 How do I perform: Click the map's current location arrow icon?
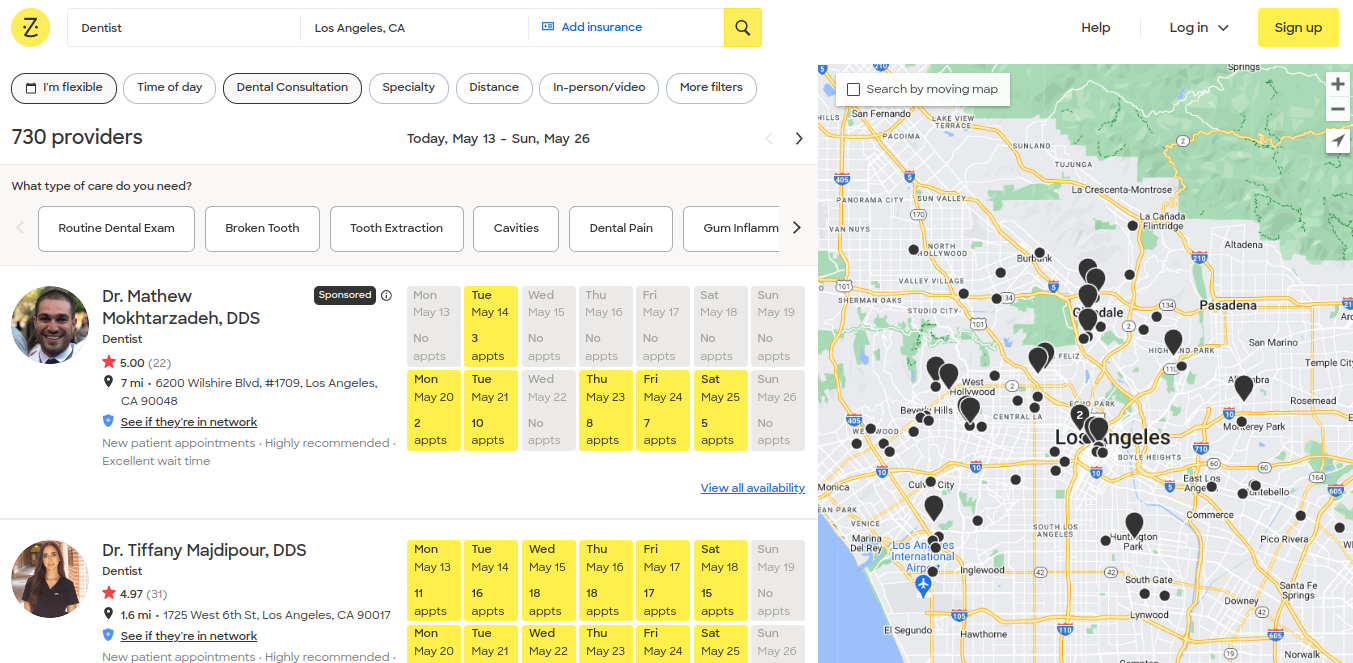pos(1338,140)
